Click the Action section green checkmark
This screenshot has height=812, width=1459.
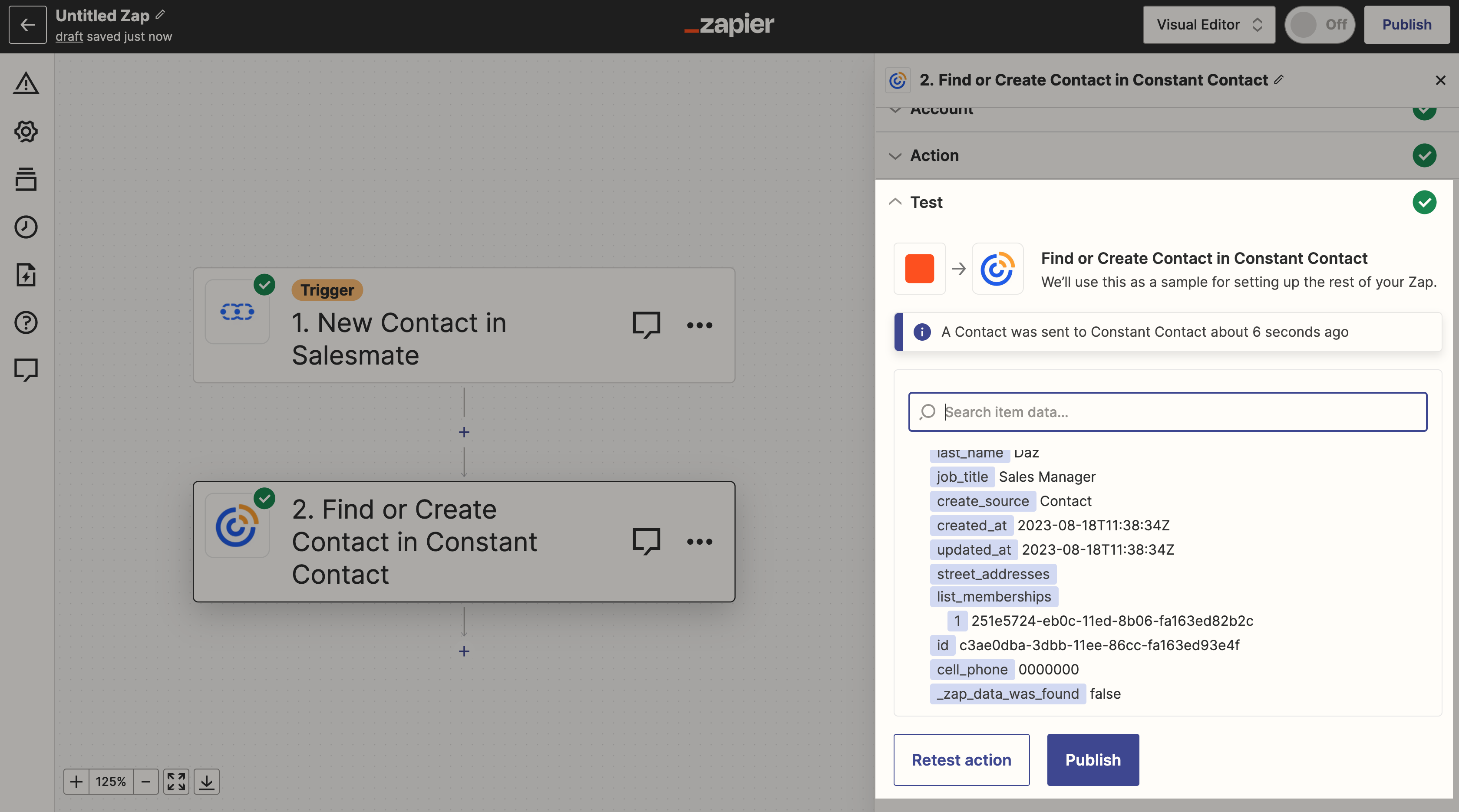click(x=1424, y=155)
